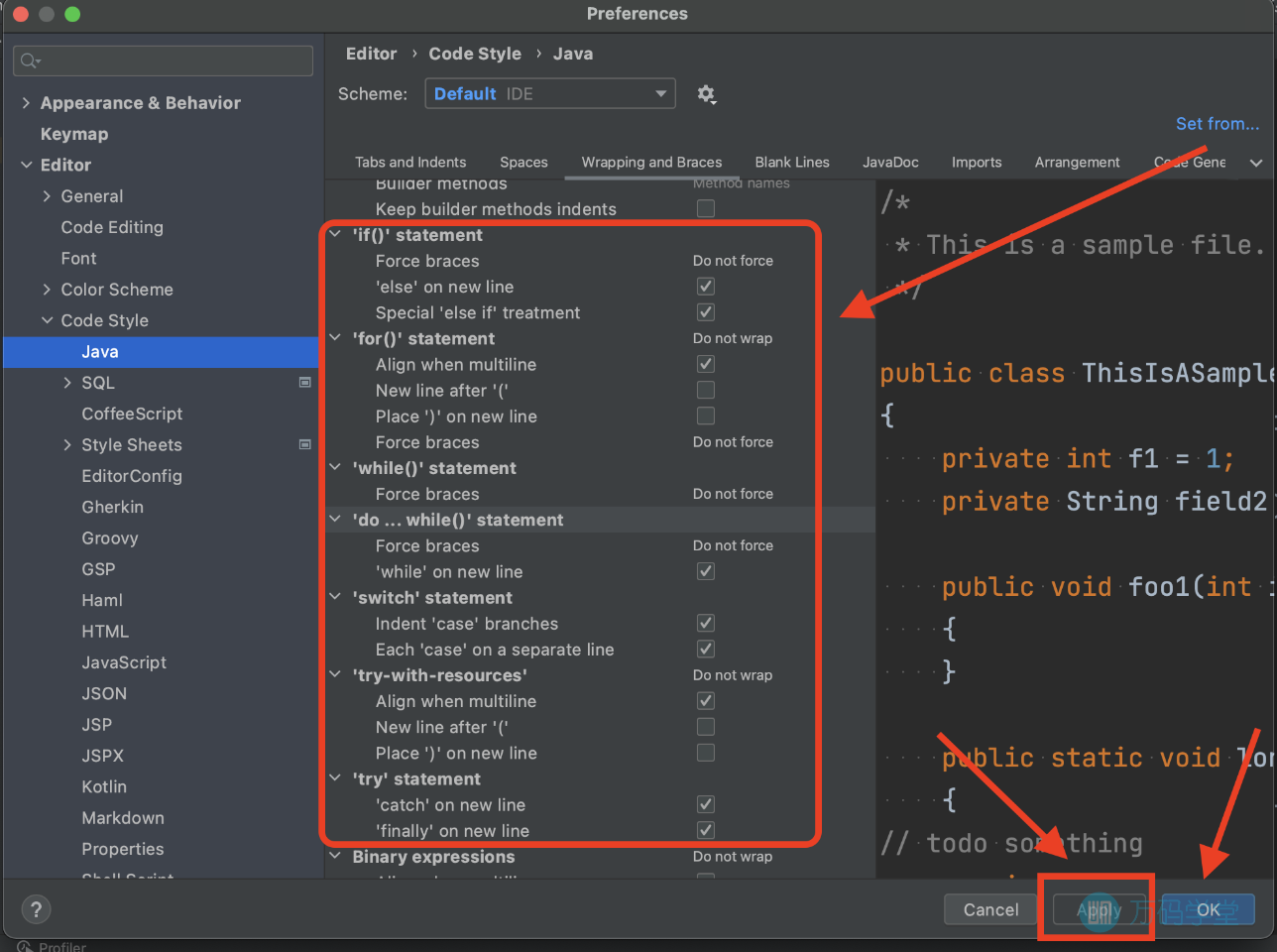1277x952 pixels.
Task: Toggle Special 'else if' treatment checkbox
Action: pyautogui.click(x=706, y=312)
